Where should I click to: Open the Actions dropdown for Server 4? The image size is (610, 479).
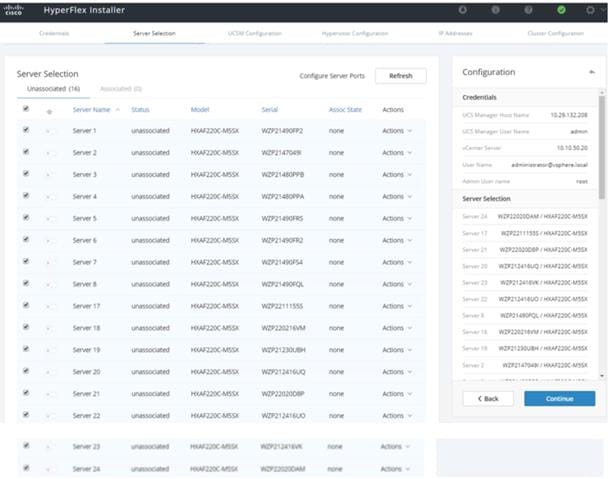(397, 197)
